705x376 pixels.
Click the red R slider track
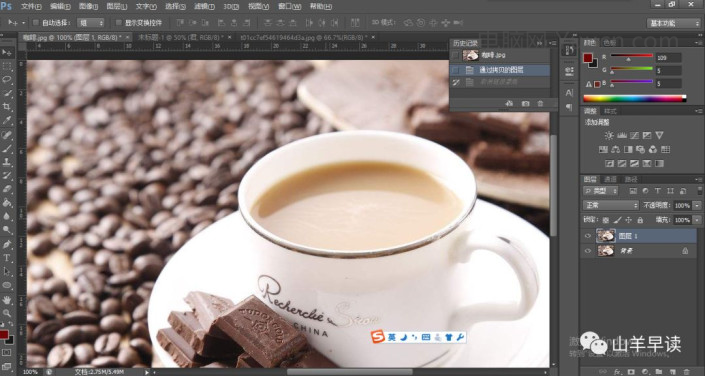pos(631,56)
